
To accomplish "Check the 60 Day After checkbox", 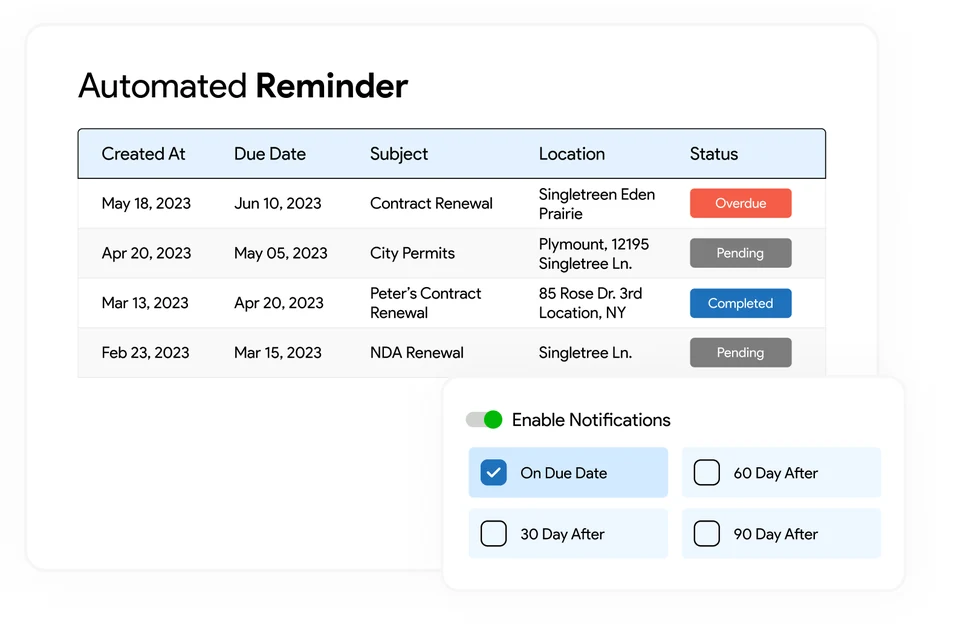I will tap(707, 473).
